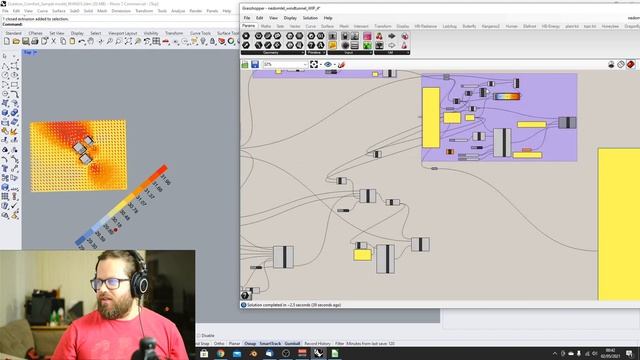The width and height of the screenshot is (640, 360).
Task: Open the Rhino Panels menu
Action: 212,11
